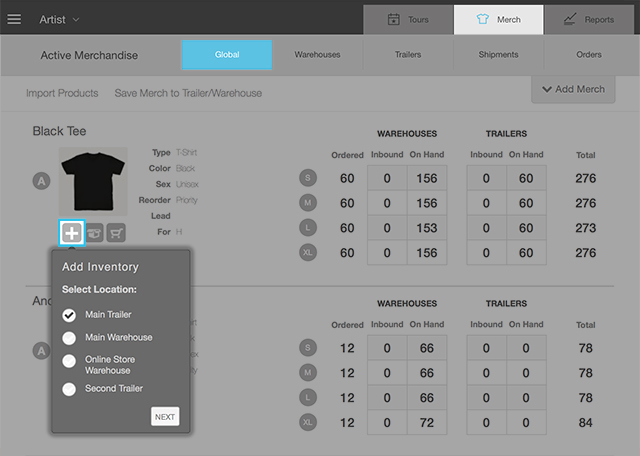Click Save Merch to Trailer/Warehouse link

[188, 93]
